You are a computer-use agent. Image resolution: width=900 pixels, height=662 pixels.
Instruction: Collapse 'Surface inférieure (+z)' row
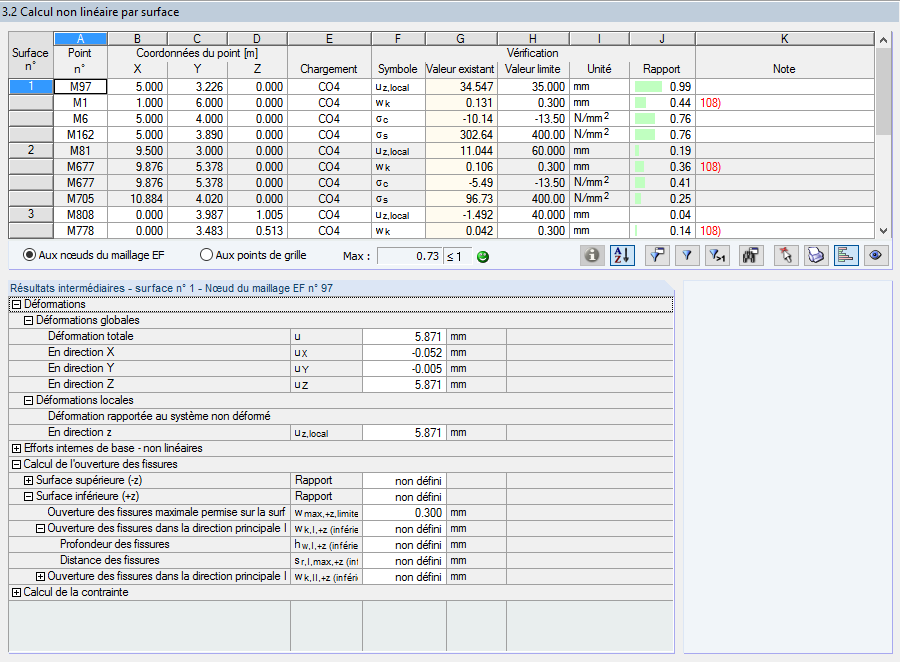pyautogui.click(x=28, y=497)
